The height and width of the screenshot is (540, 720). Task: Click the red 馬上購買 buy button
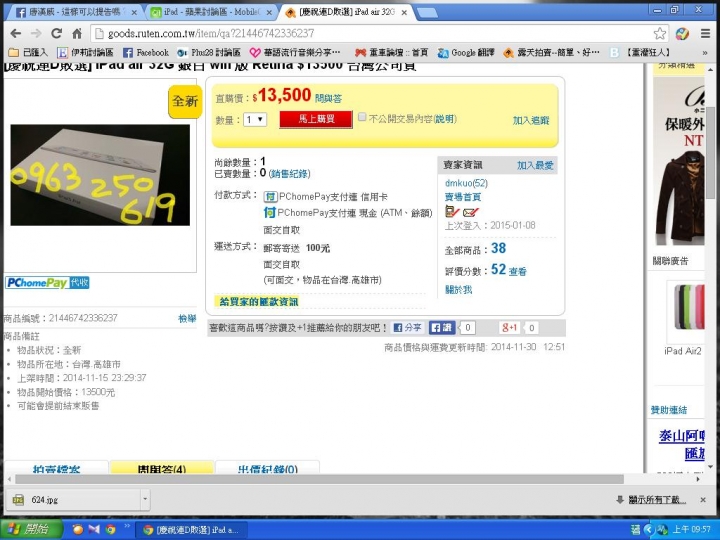pos(316,119)
